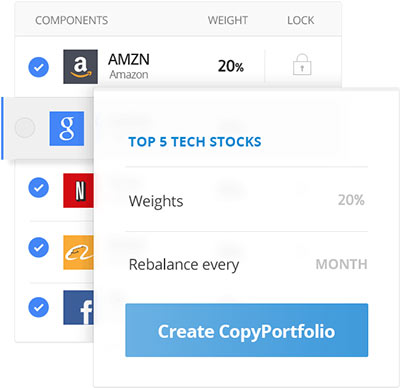This screenshot has height=388, width=400.
Task: Select the Netflix logo icon
Action: (x=79, y=190)
